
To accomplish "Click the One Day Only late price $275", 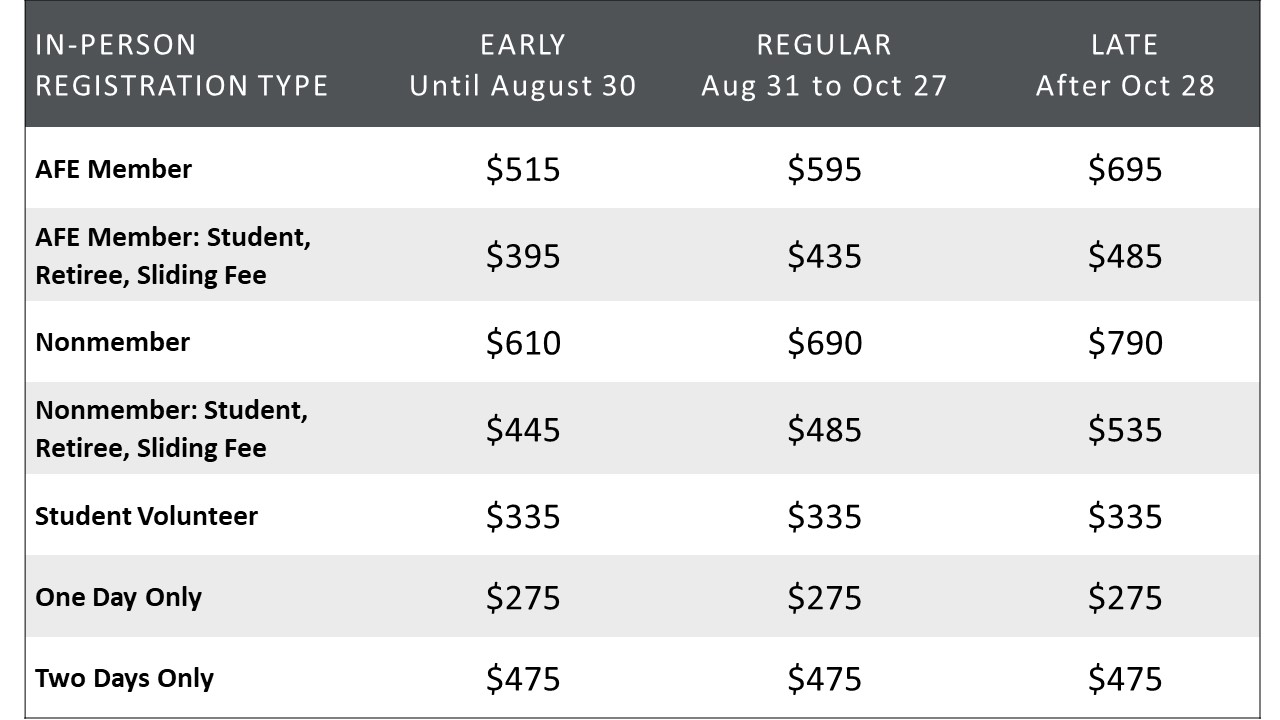I will (1125, 597).
